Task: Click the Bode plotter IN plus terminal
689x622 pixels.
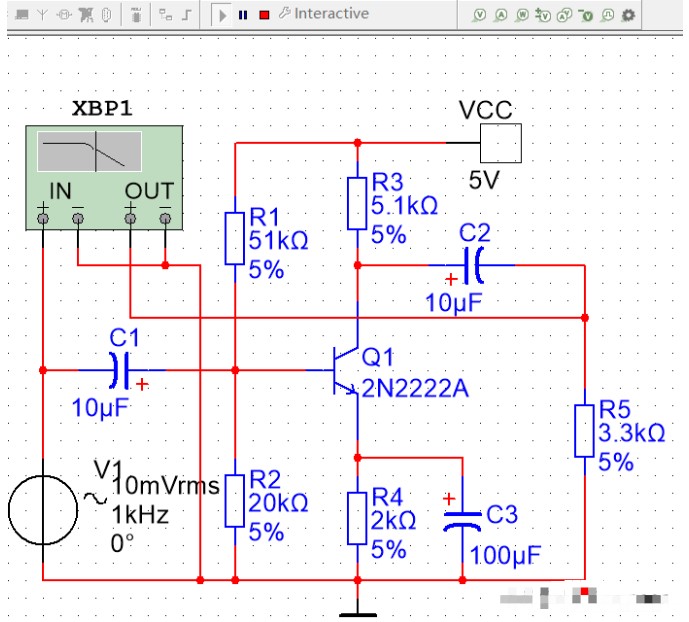Action: click(43, 218)
